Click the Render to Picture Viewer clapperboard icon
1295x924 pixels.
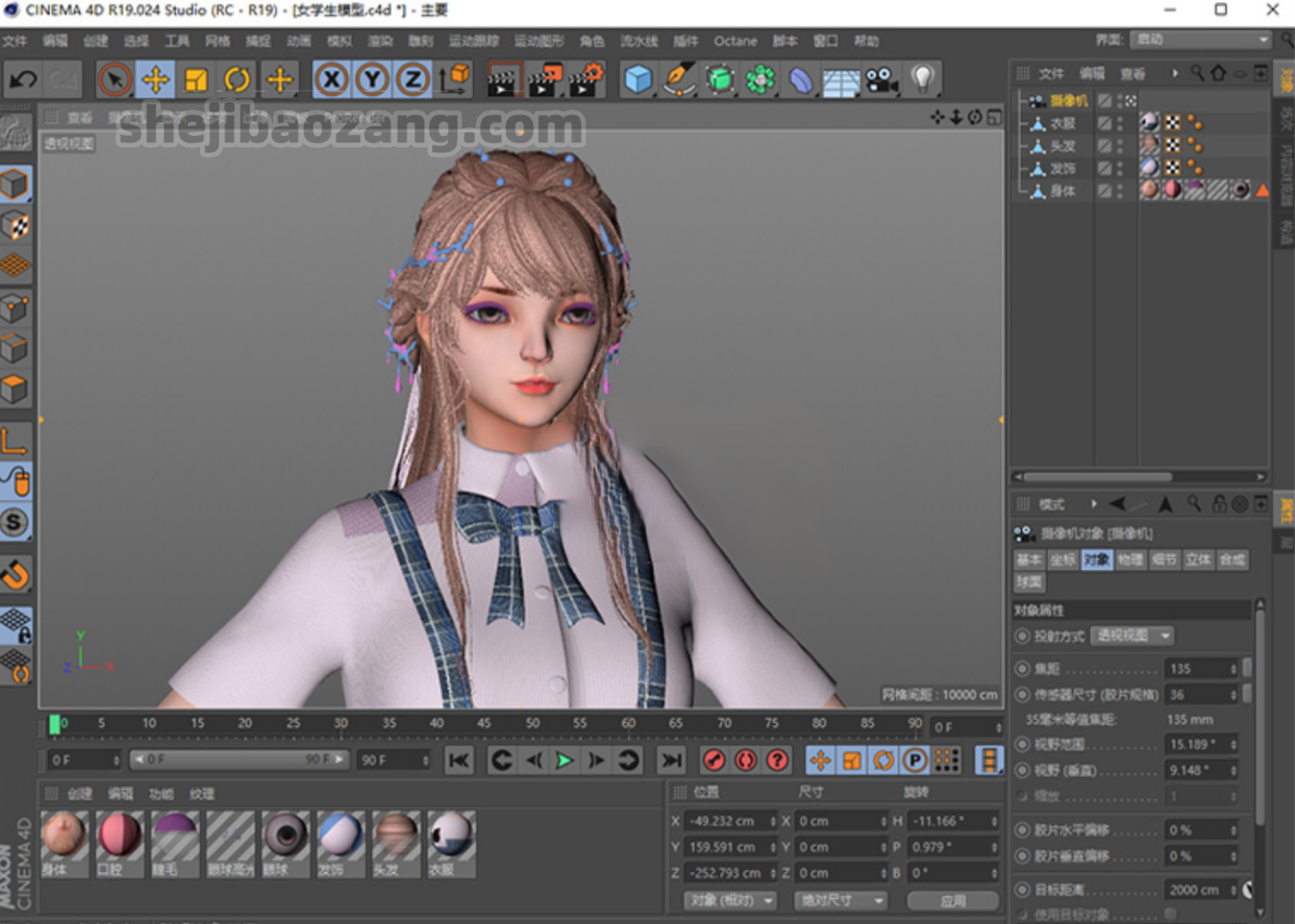point(543,80)
